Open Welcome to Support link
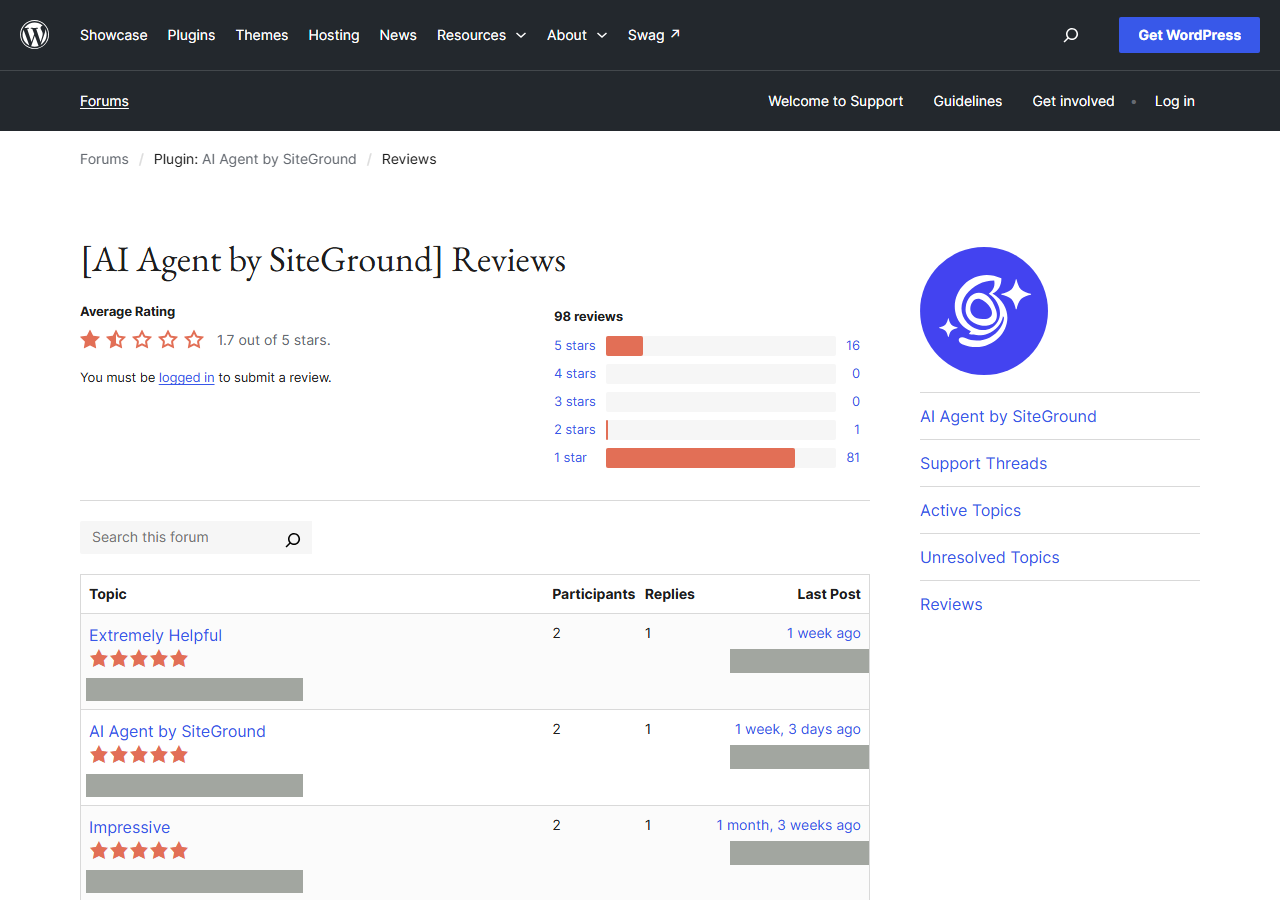 (x=836, y=101)
